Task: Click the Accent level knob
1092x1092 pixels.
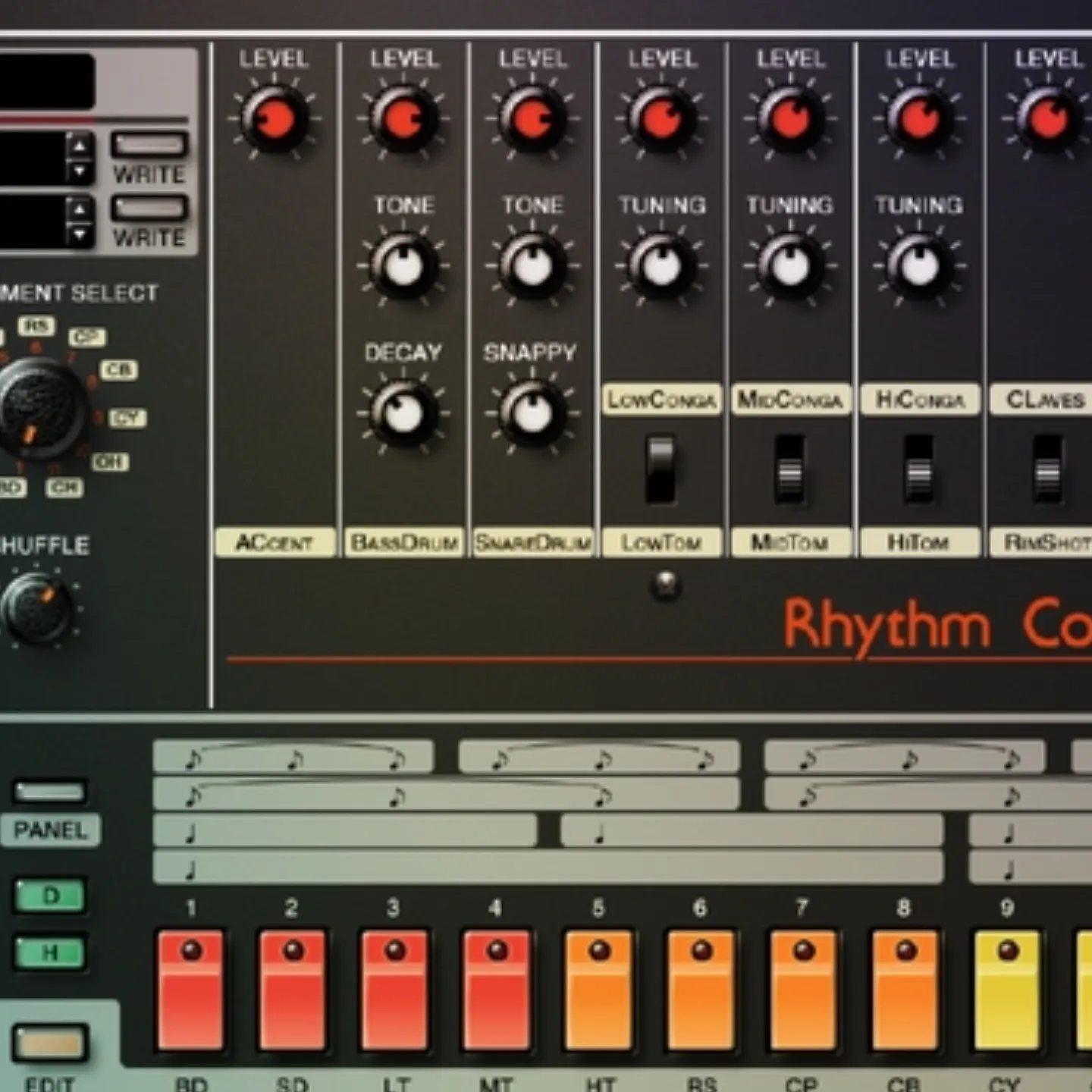Action: pos(275,119)
